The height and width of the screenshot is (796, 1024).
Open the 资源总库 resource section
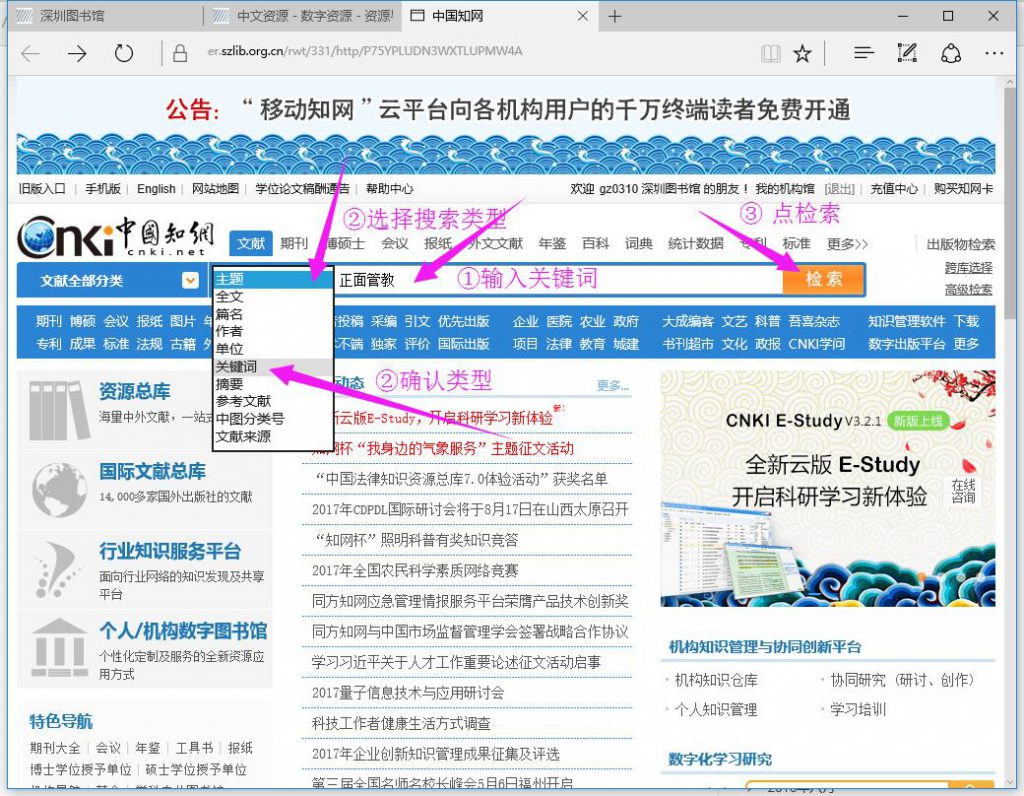[134, 392]
